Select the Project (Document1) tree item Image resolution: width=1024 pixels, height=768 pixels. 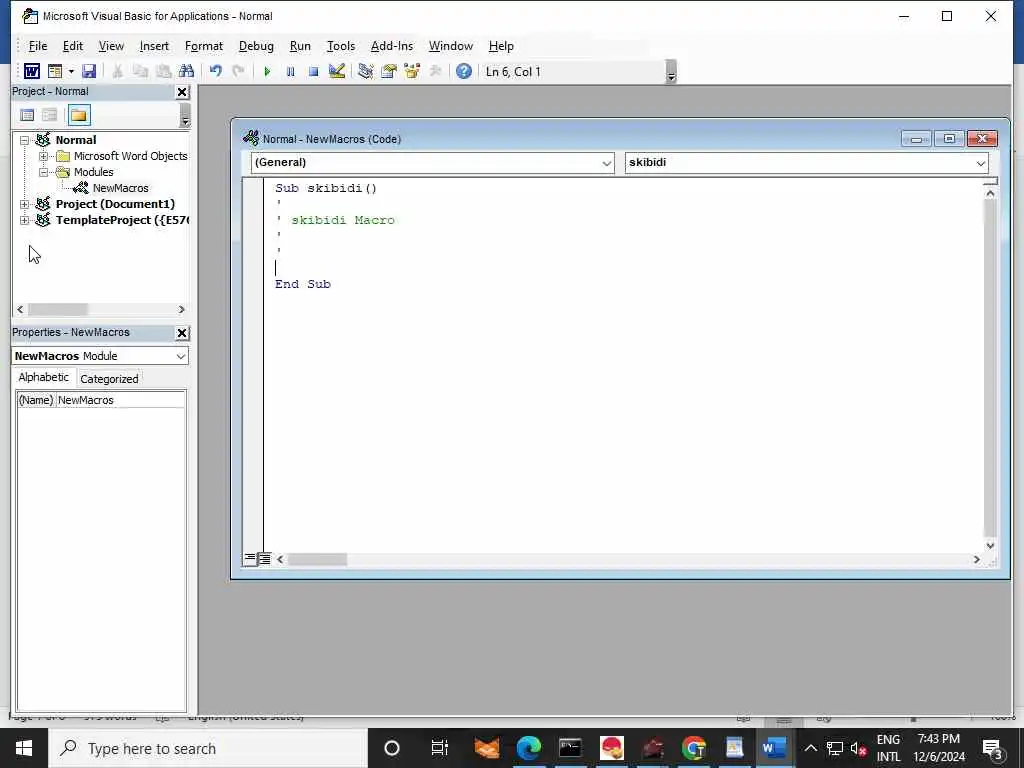tap(115, 204)
